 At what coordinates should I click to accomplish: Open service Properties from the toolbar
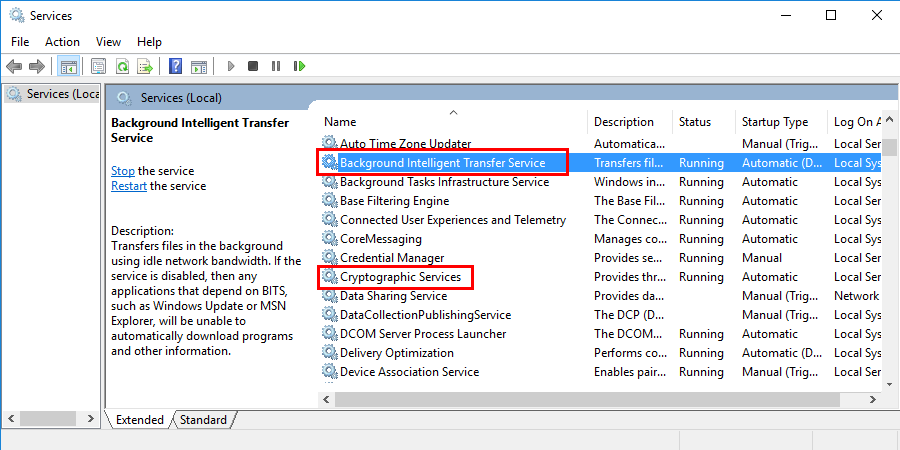tap(99, 67)
